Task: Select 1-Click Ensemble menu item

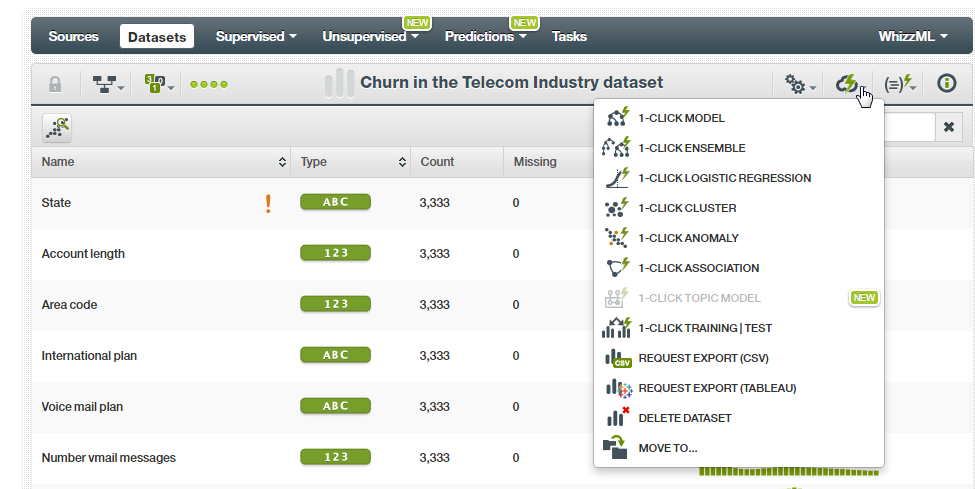Action: point(691,148)
